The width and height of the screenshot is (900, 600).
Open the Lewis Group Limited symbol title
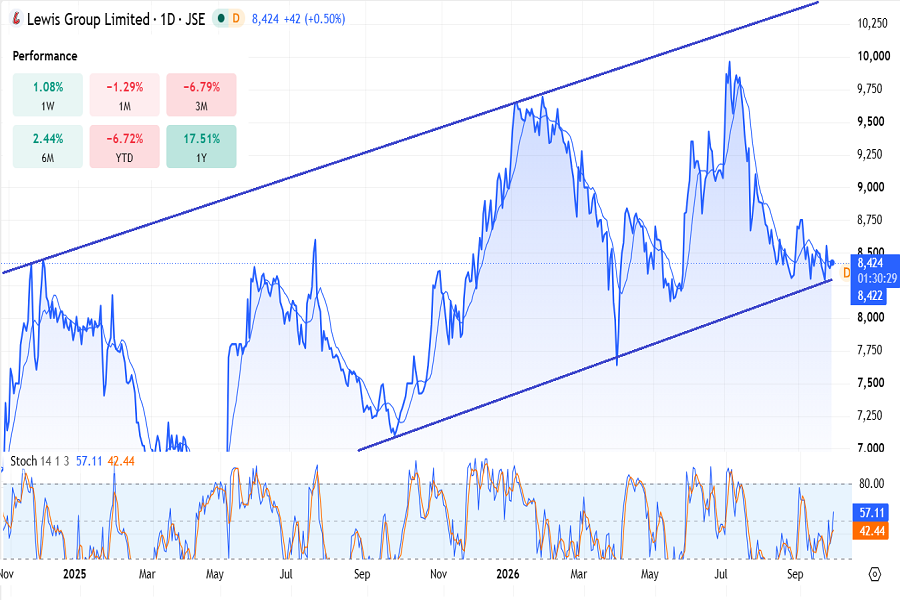[116, 19]
